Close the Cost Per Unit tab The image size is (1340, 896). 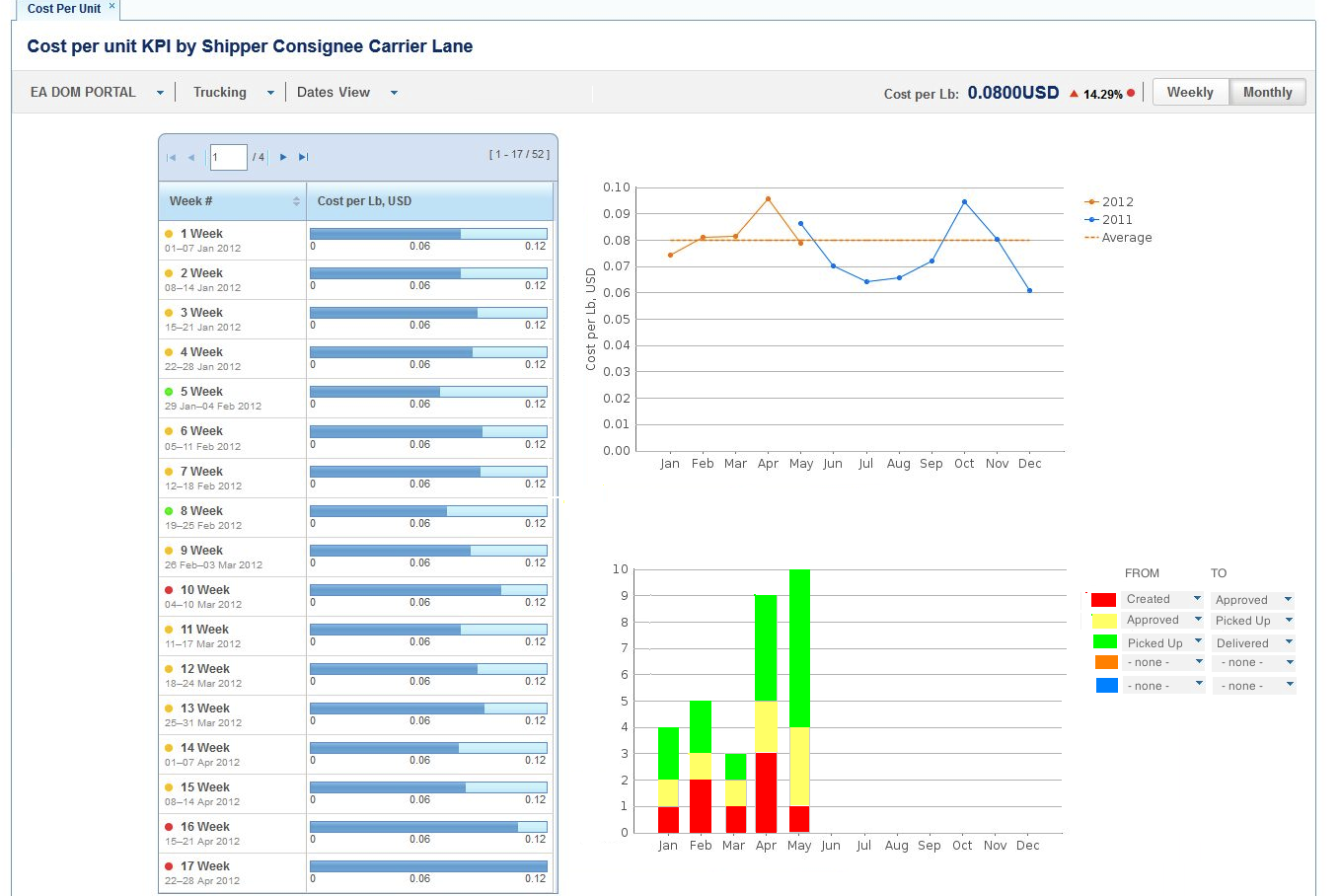(x=112, y=6)
